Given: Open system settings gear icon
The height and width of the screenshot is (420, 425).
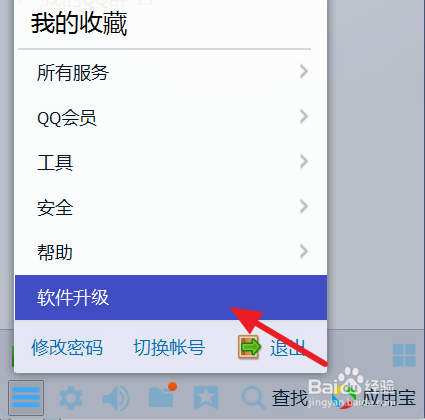Looking at the screenshot, I should tap(71, 398).
